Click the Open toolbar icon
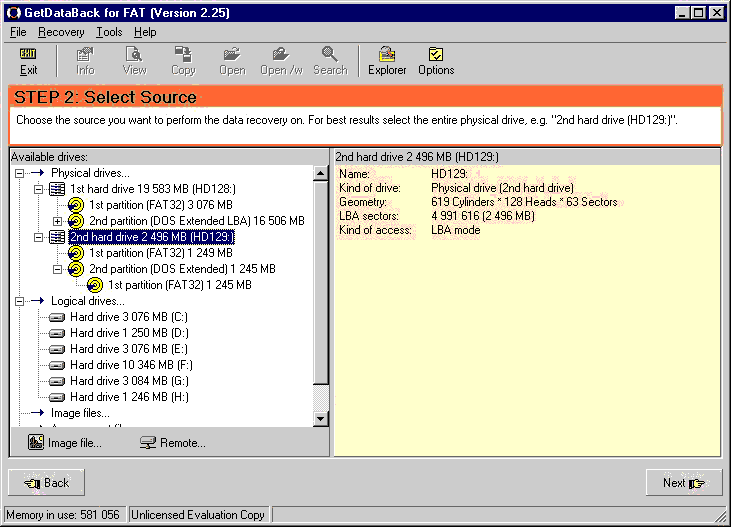The image size is (731, 527). point(232,61)
